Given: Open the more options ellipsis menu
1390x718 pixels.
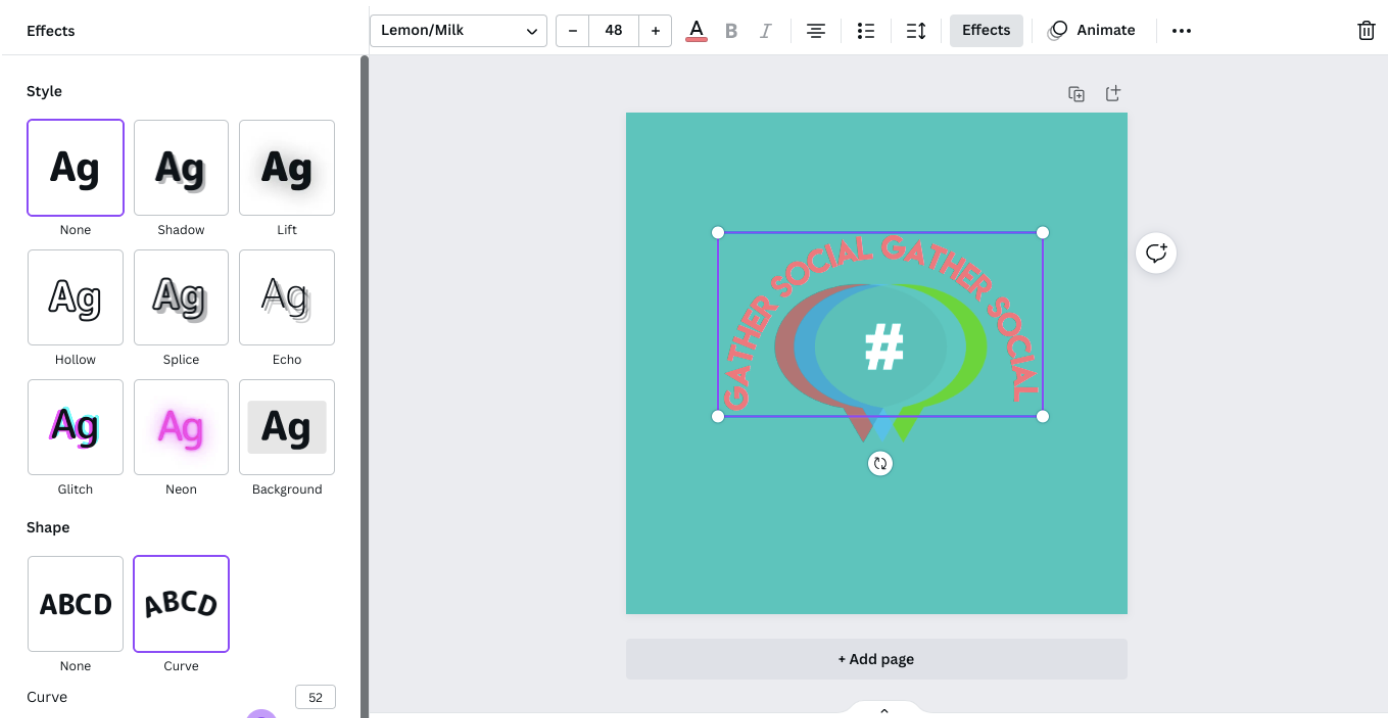Looking at the screenshot, I should pos(1181,31).
